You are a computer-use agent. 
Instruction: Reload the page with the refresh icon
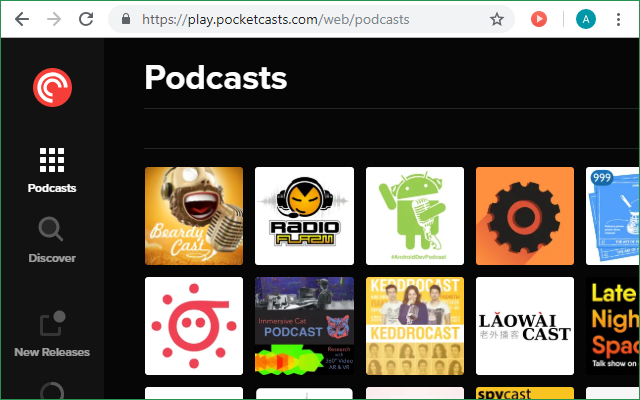click(x=86, y=19)
